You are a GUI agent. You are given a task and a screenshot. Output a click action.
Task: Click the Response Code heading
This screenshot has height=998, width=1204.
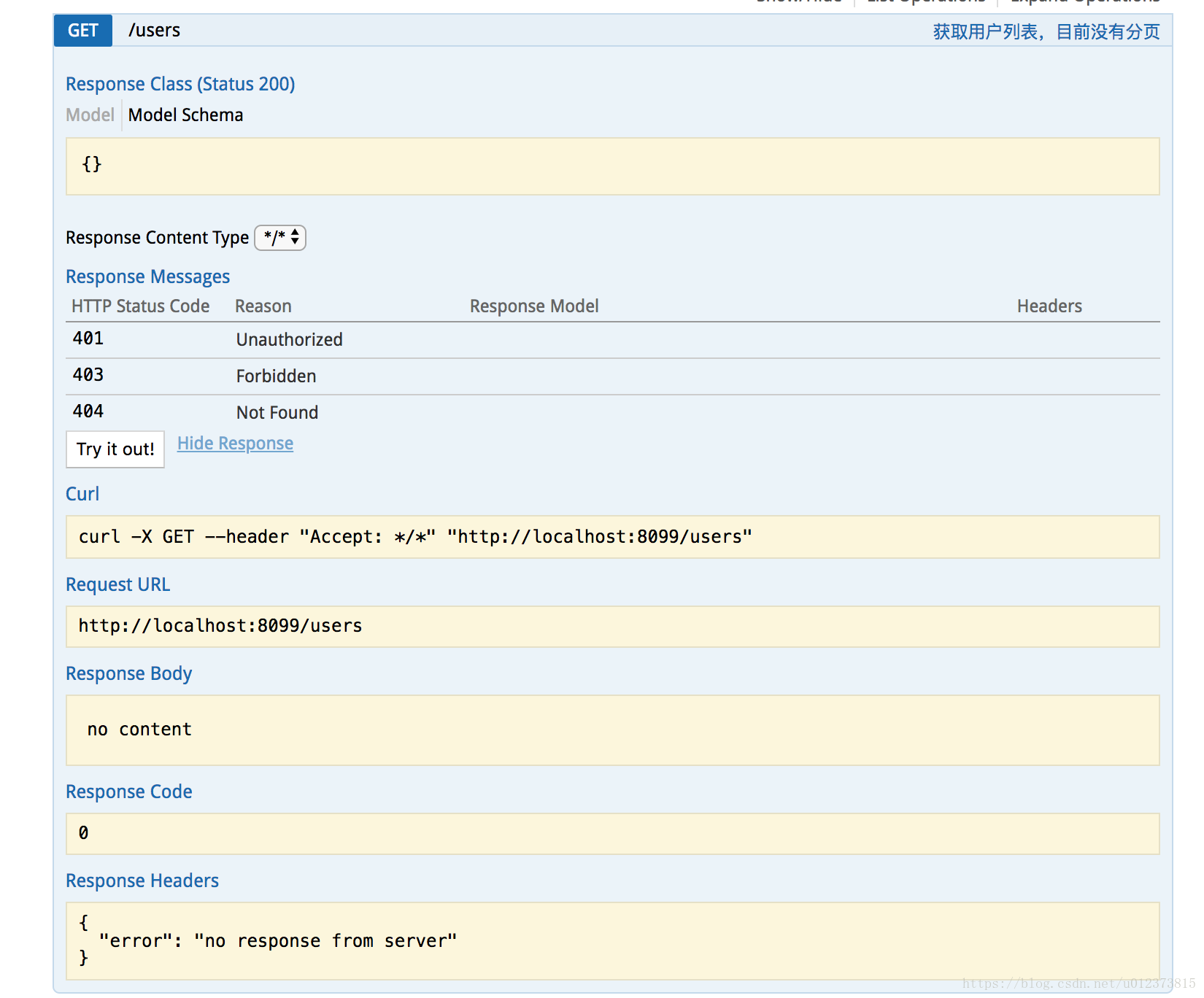pyautogui.click(x=128, y=792)
